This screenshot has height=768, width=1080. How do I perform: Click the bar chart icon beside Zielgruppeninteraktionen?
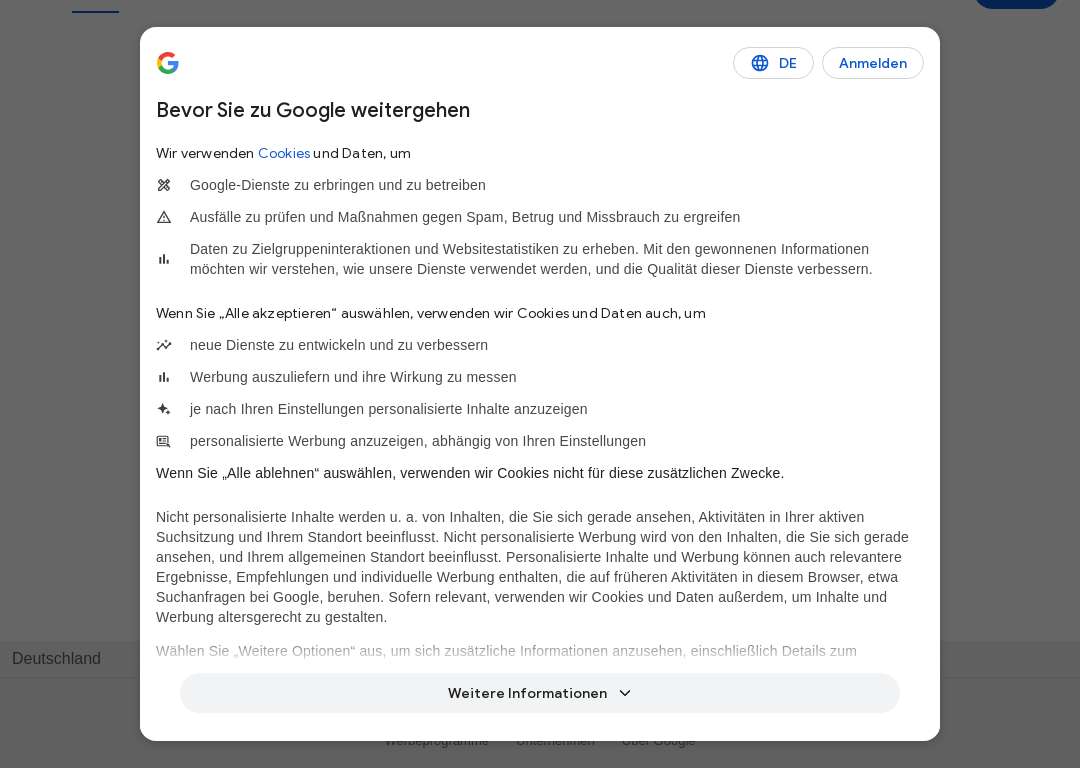(164, 259)
